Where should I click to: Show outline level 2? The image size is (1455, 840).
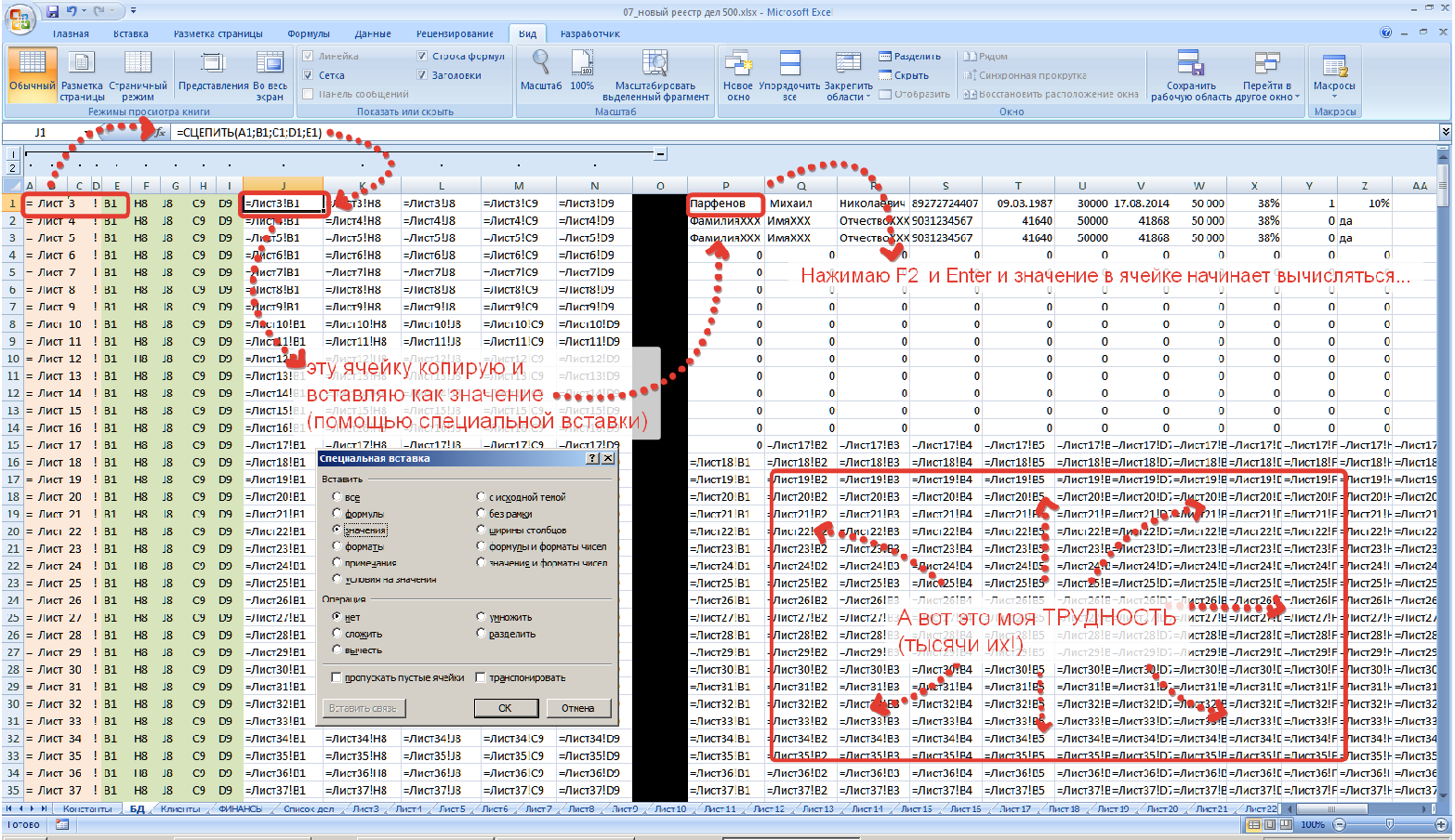tap(13, 168)
